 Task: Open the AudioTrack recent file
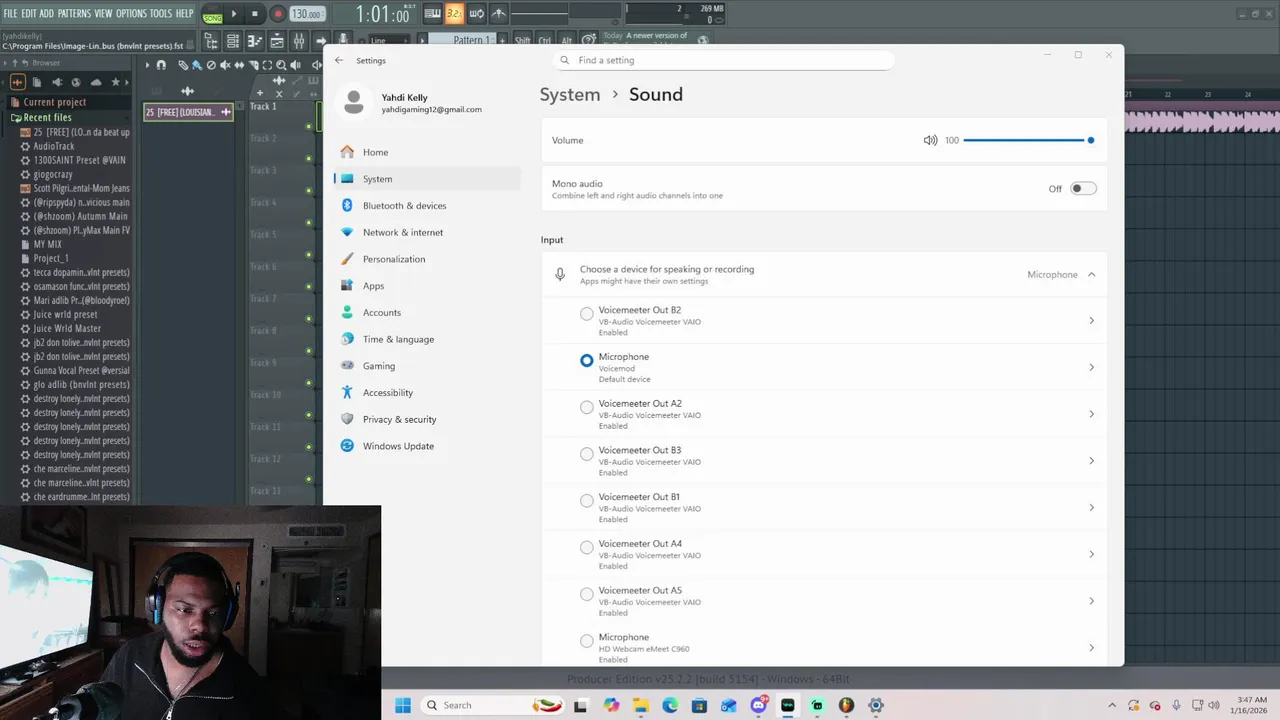[54, 146]
